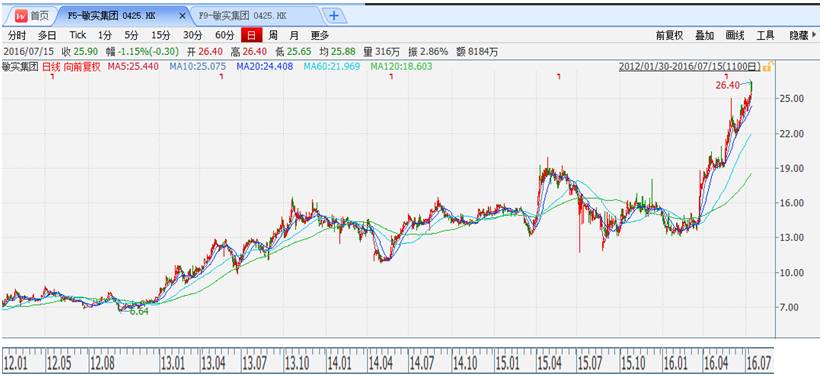Open the 首页 home tab
Image resolution: width=826 pixels, height=376 pixels.
31,16
